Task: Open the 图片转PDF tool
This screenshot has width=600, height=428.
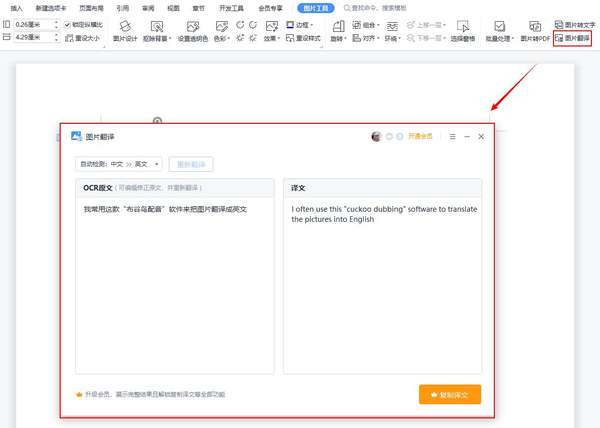Action: pyautogui.click(x=534, y=30)
